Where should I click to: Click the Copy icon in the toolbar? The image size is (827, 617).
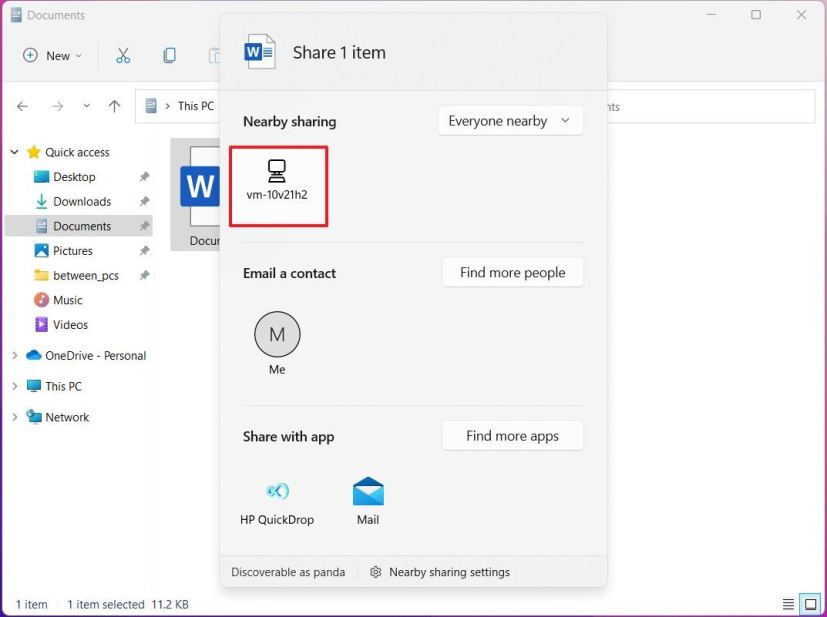[169, 55]
